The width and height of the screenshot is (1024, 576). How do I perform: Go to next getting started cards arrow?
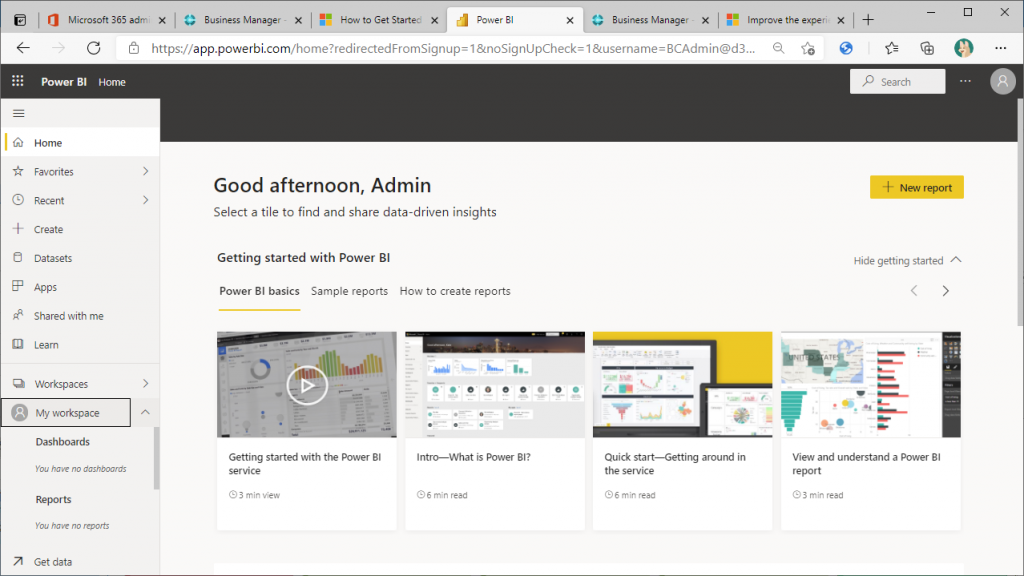(946, 291)
